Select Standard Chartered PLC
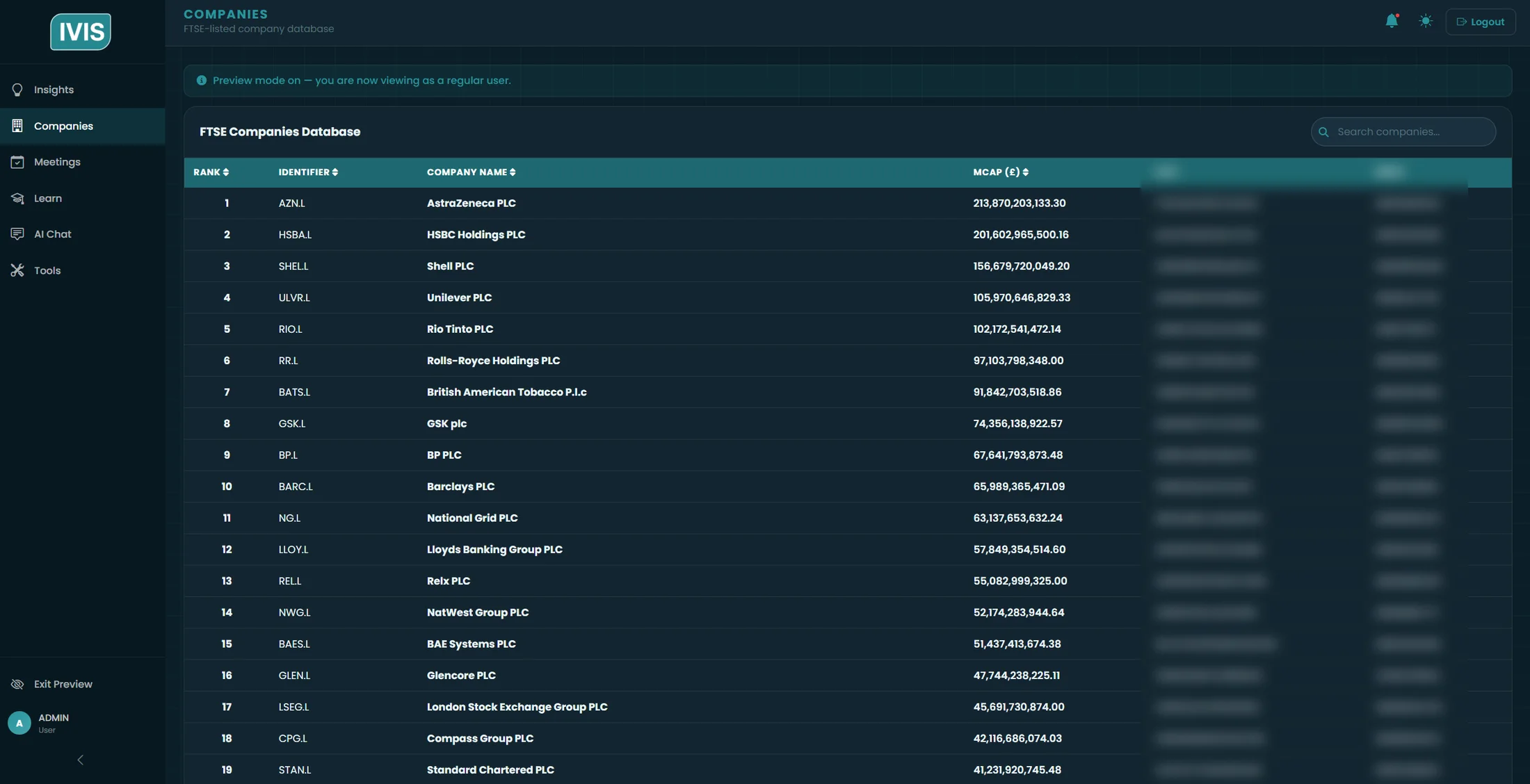This screenshot has height=784, width=1530. tap(490, 770)
